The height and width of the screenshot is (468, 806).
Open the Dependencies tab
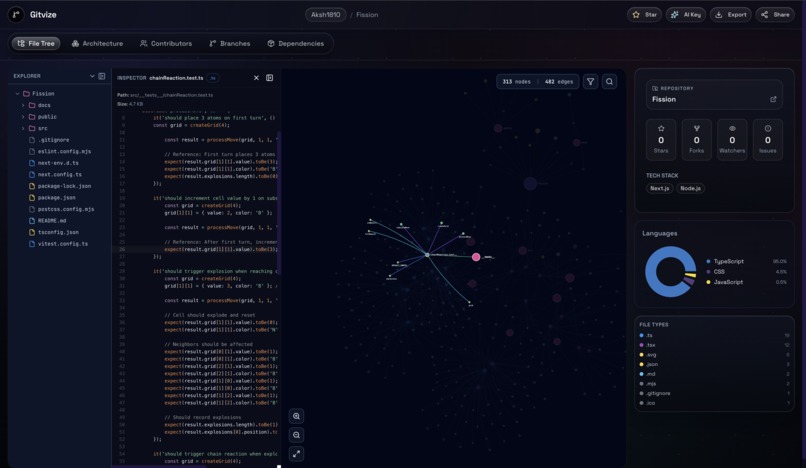(x=296, y=44)
